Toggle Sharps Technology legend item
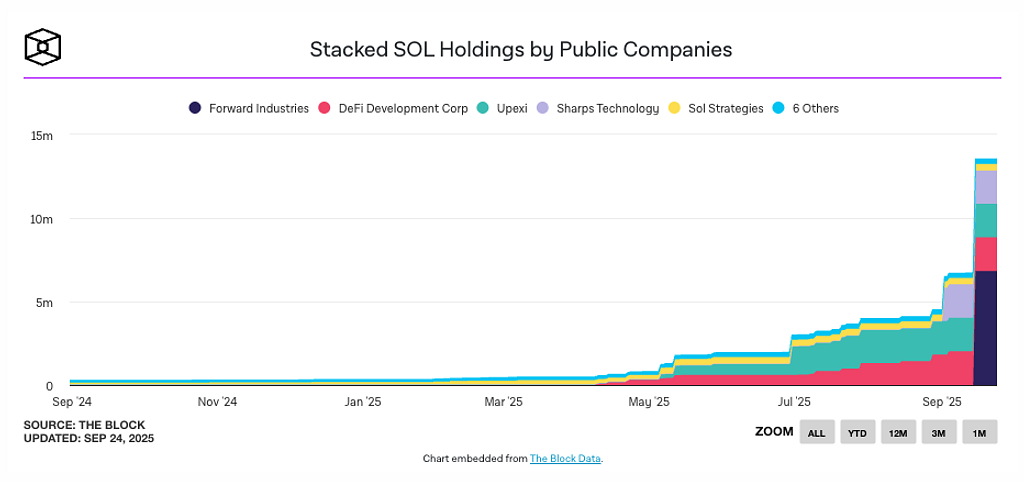Screen dimensions: 1024x482 click(x=607, y=108)
